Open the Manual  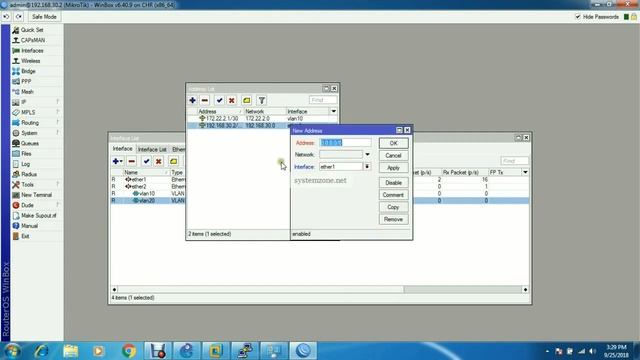click(x=29, y=226)
